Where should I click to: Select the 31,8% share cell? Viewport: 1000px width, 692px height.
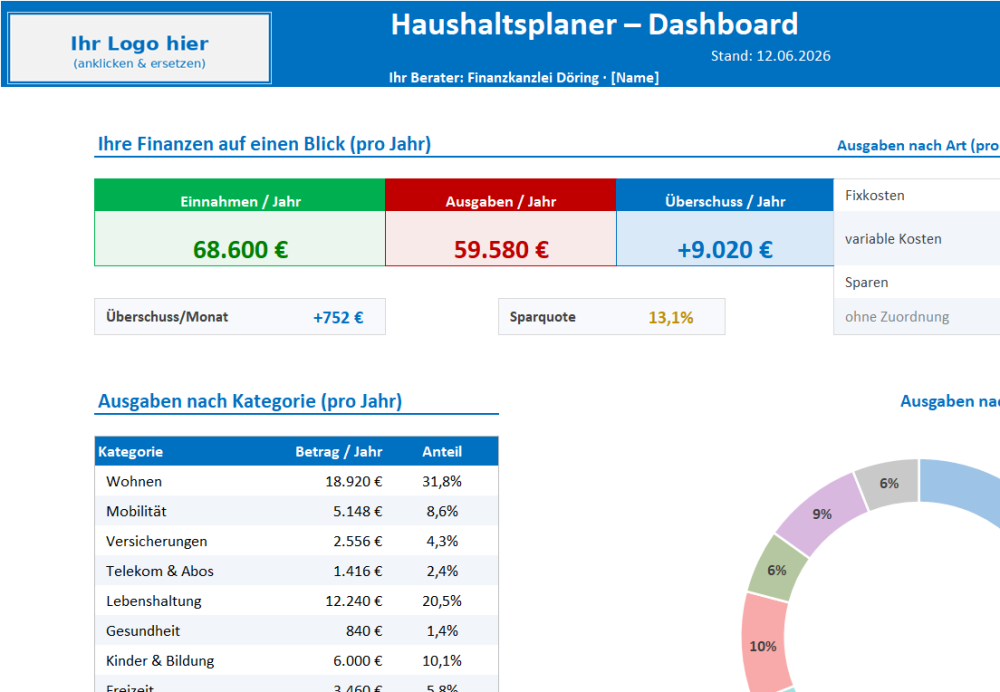[x=442, y=482]
